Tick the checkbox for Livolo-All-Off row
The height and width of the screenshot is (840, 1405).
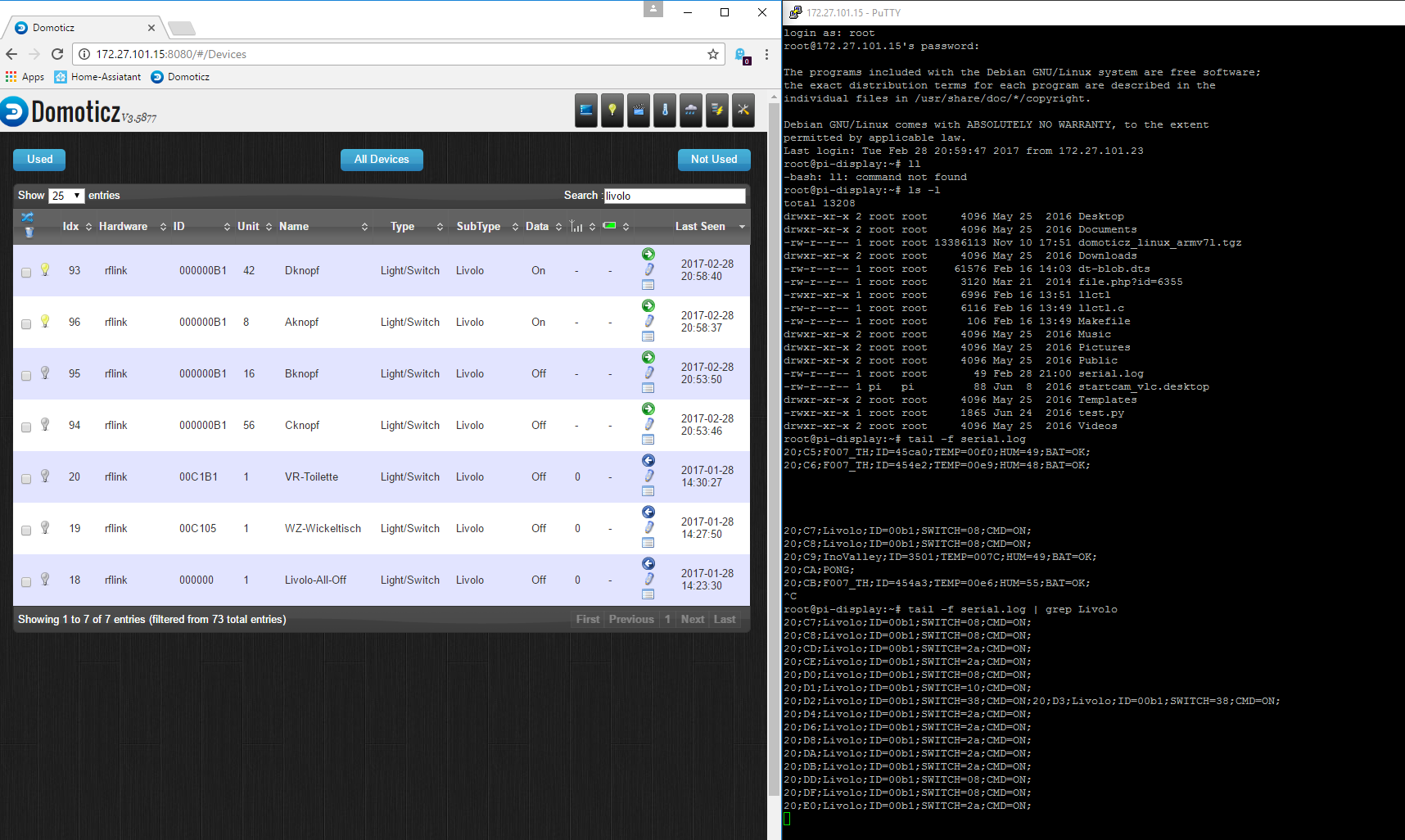[x=26, y=582]
